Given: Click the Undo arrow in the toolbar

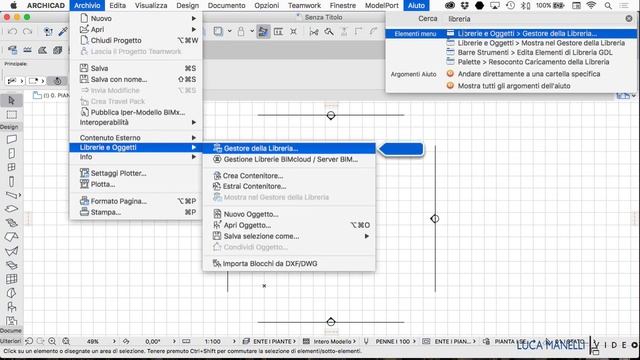Looking at the screenshot, I should tap(12, 31).
